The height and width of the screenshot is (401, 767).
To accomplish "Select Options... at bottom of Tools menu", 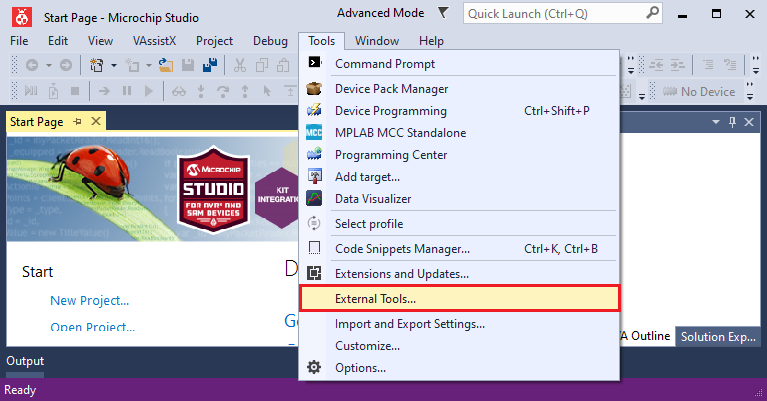I will point(459,368).
